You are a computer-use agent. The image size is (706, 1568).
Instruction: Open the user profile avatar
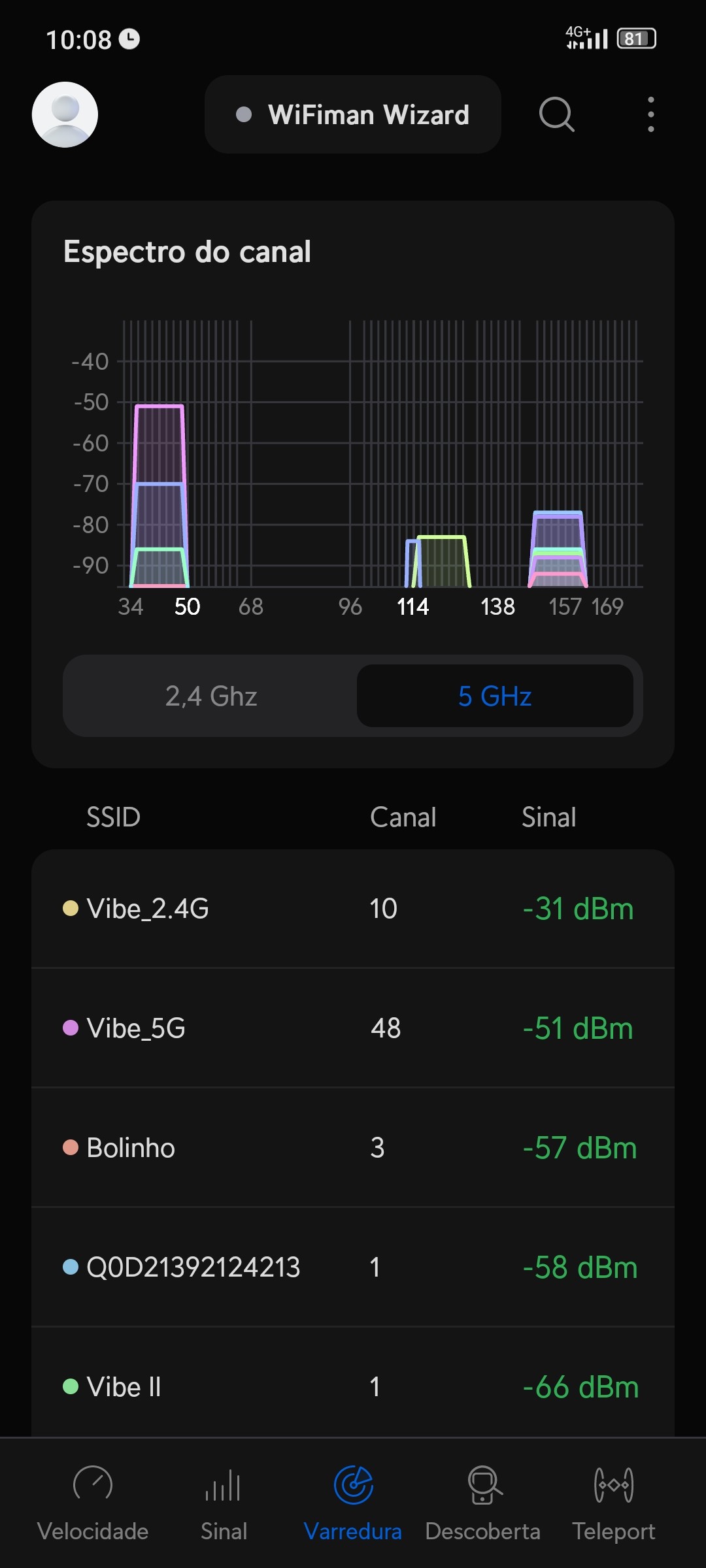coord(65,114)
